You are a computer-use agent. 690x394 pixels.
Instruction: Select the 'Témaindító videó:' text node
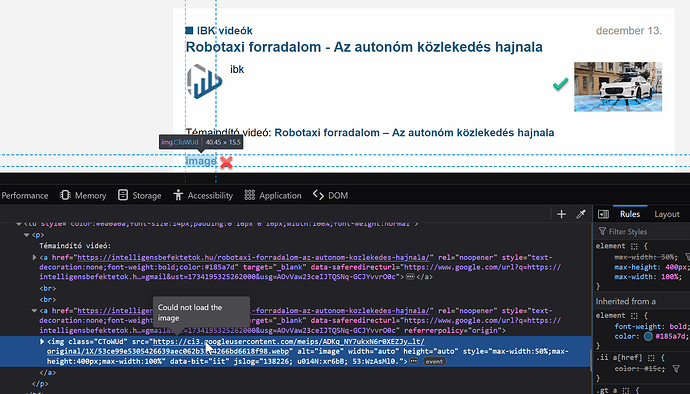[x=75, y=246]
